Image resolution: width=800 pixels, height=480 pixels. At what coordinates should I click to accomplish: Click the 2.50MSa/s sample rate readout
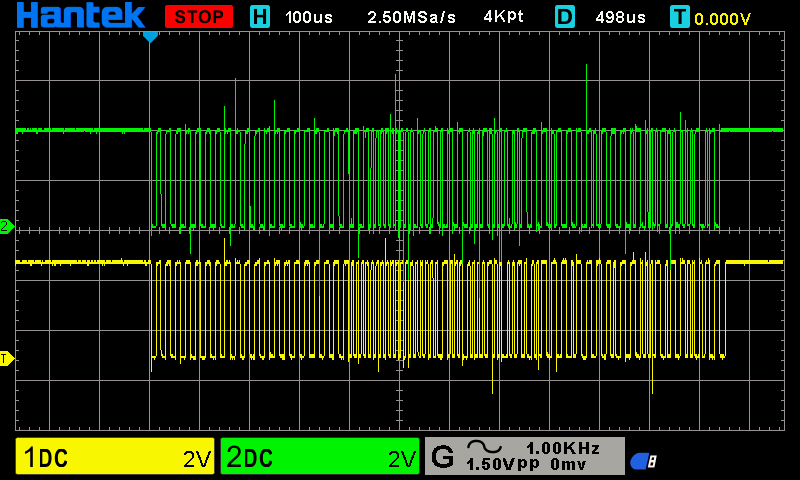point(411,17)
